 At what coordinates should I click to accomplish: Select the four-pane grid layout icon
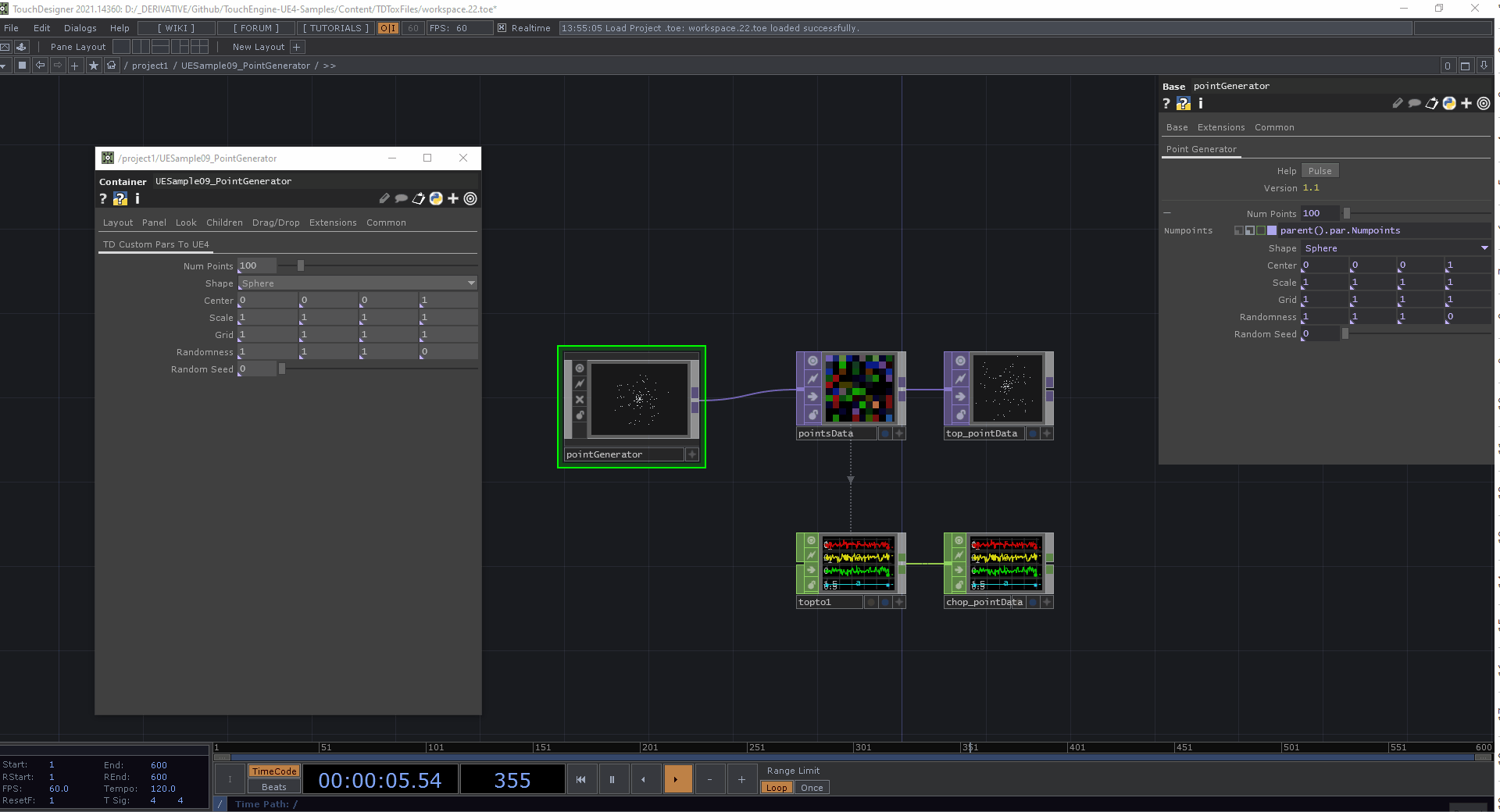[x=201, y=47]
